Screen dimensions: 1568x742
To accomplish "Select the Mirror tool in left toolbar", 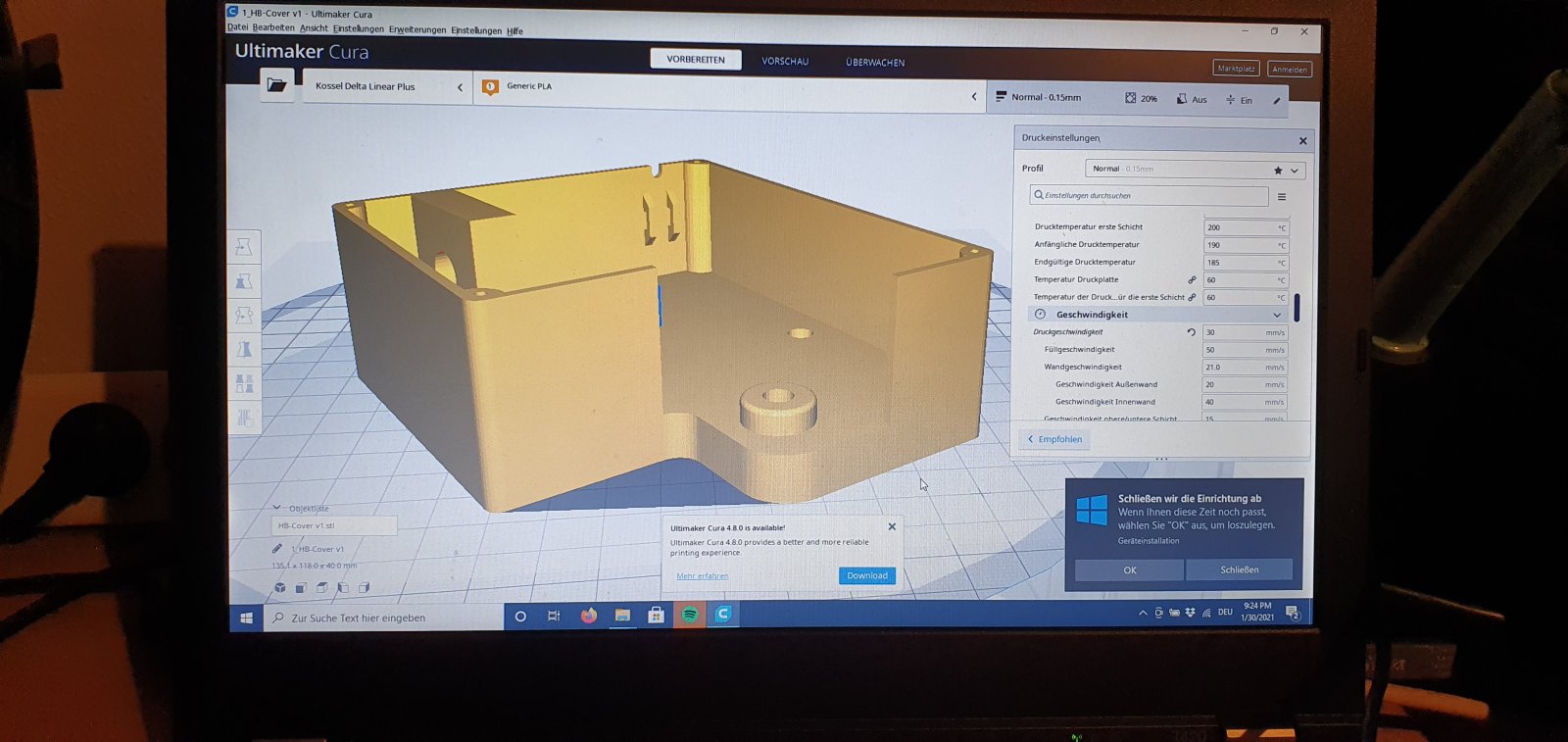I will (x=244, y=350).
